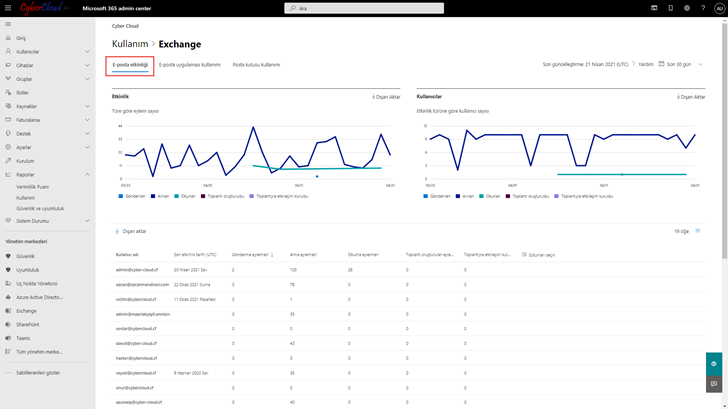
Task: Open Verimlilik Puanı under Raporlar
Action: 32,187
